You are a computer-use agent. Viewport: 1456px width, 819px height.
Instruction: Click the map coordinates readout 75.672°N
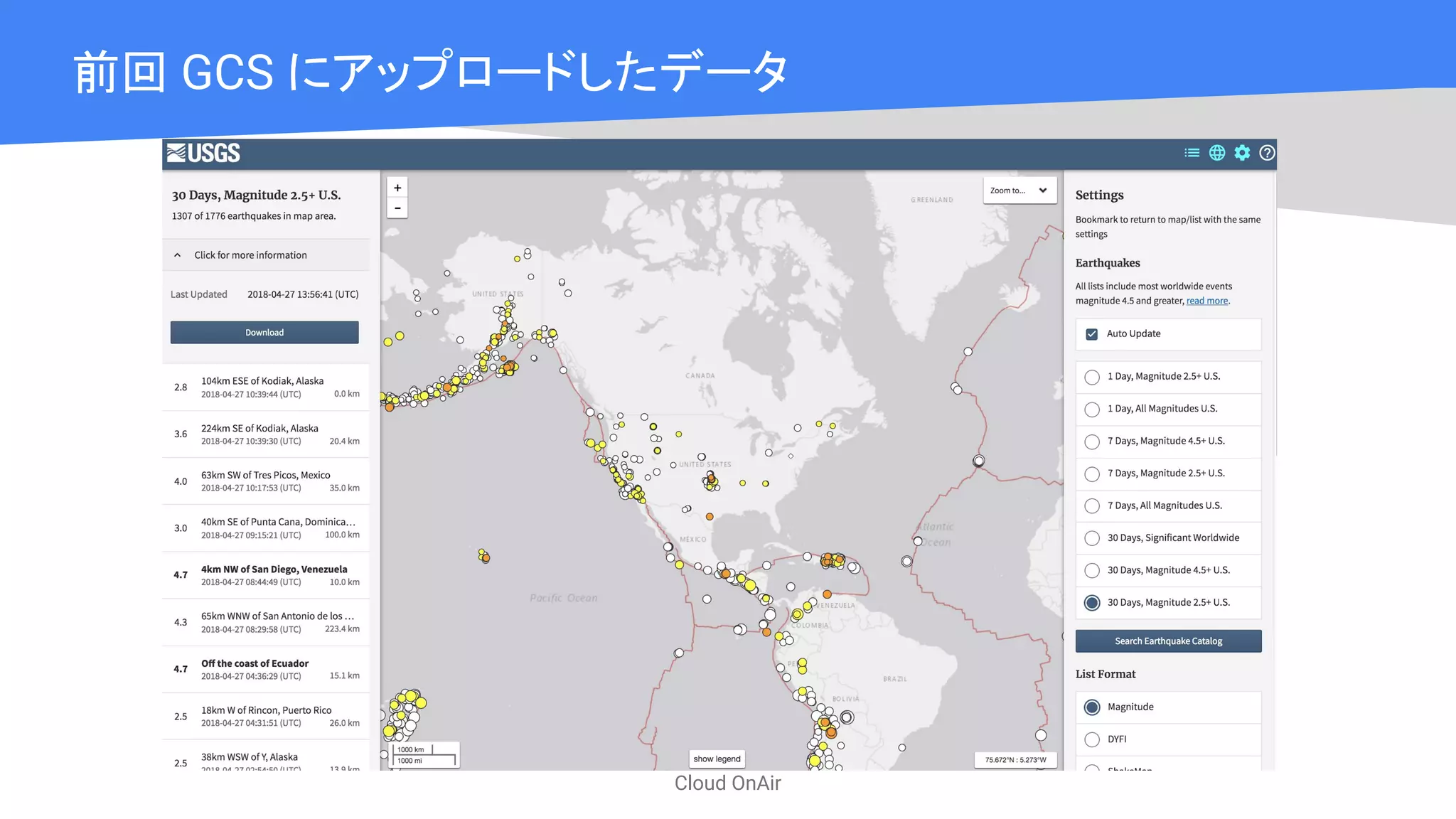(x=1015, y=760)
